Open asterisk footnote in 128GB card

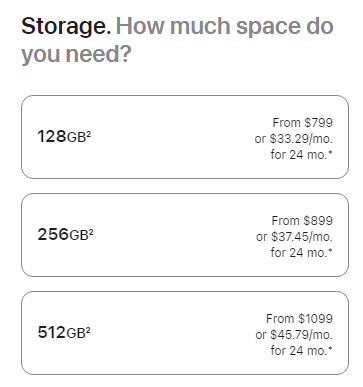pos(330,153)
